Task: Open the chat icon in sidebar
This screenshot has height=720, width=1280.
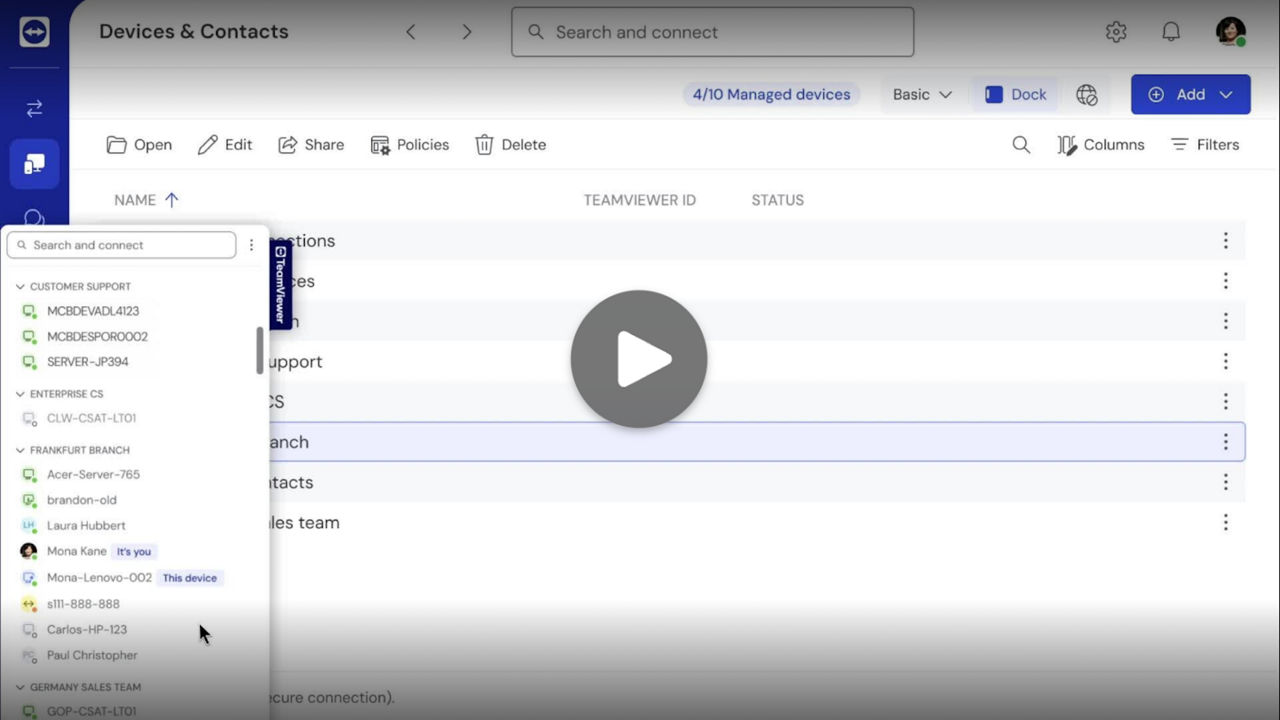Action: pos(34,218)
